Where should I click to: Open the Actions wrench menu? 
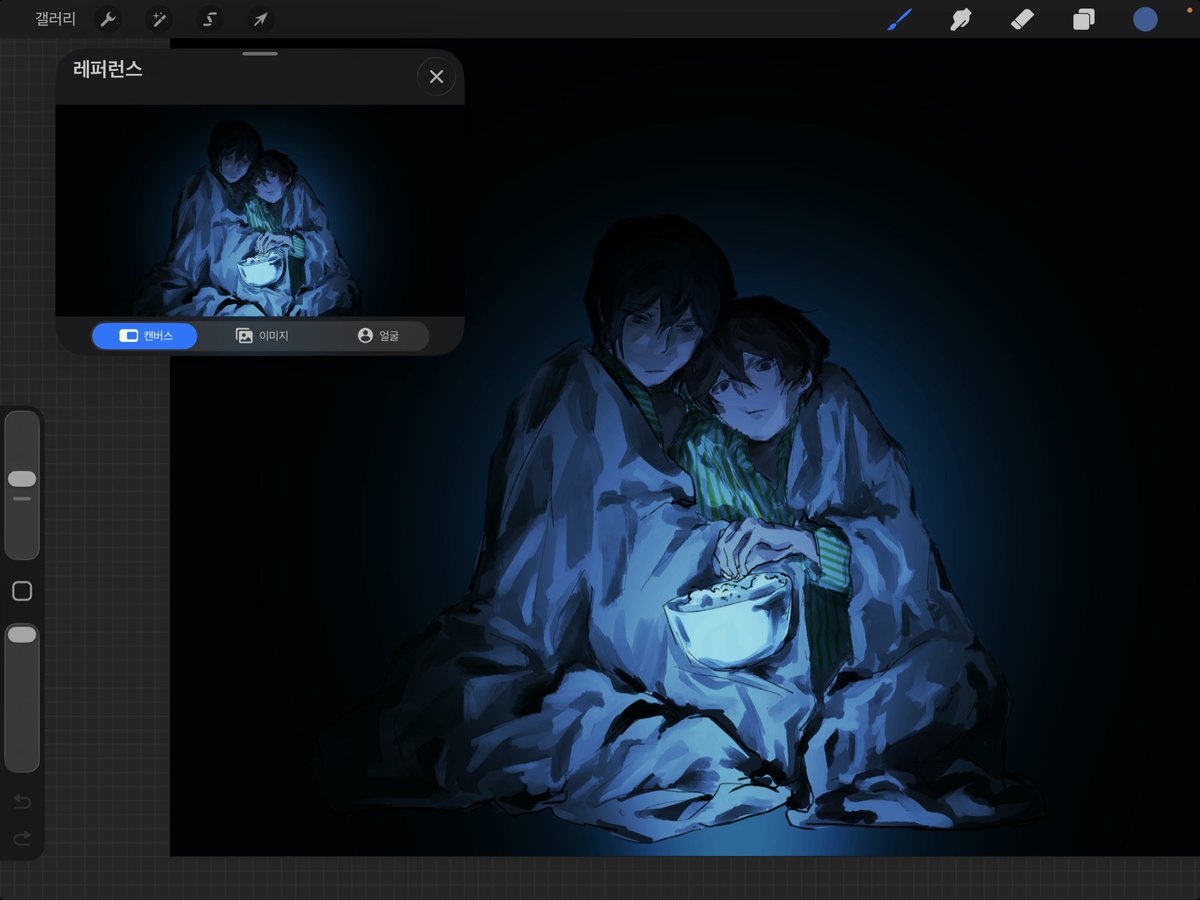(108, 19)
